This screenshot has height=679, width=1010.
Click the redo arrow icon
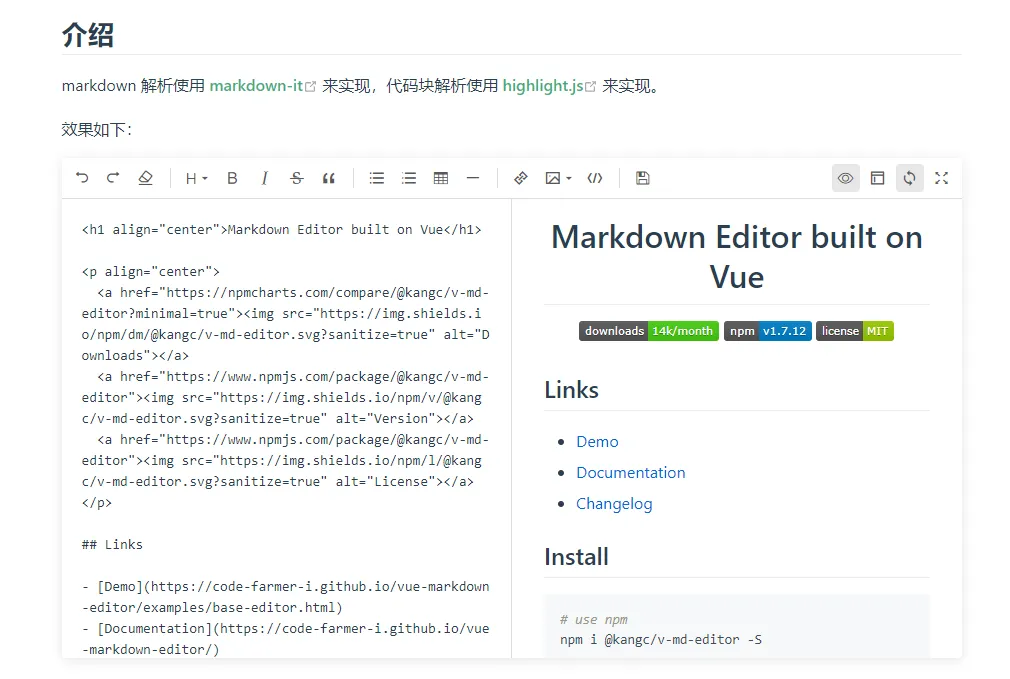(113, 178)
